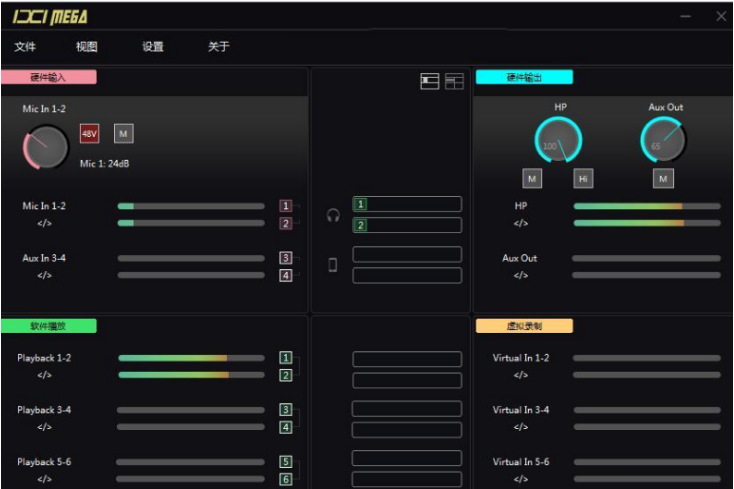Viewport: 734px width, 489px height.
Task: Toggle stereo link under Playback 1-2
Action: (x=44, y=375)
